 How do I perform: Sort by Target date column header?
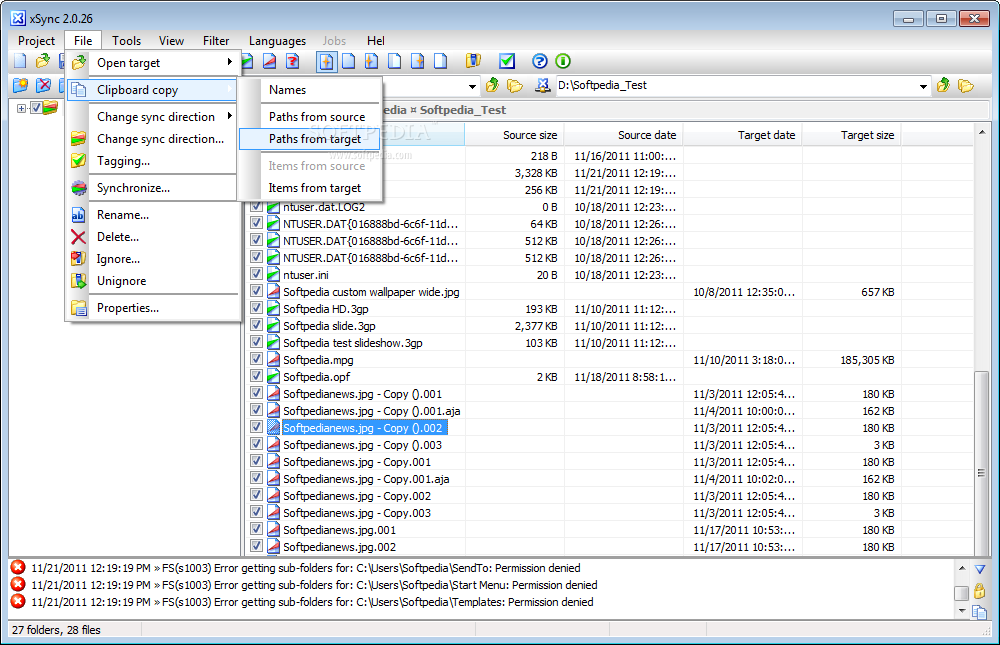point(743,135)
